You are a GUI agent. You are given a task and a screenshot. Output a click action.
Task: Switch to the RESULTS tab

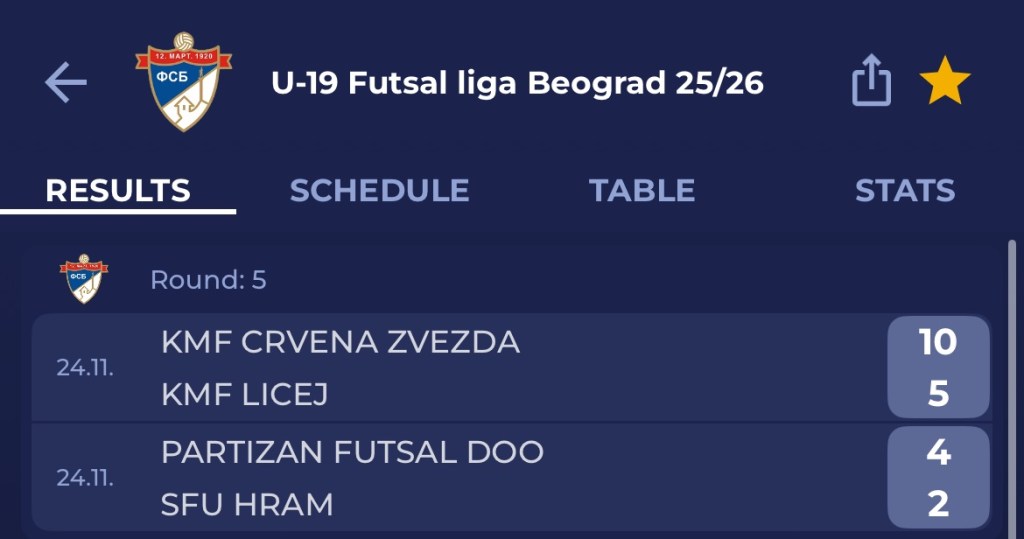point(118,190)
